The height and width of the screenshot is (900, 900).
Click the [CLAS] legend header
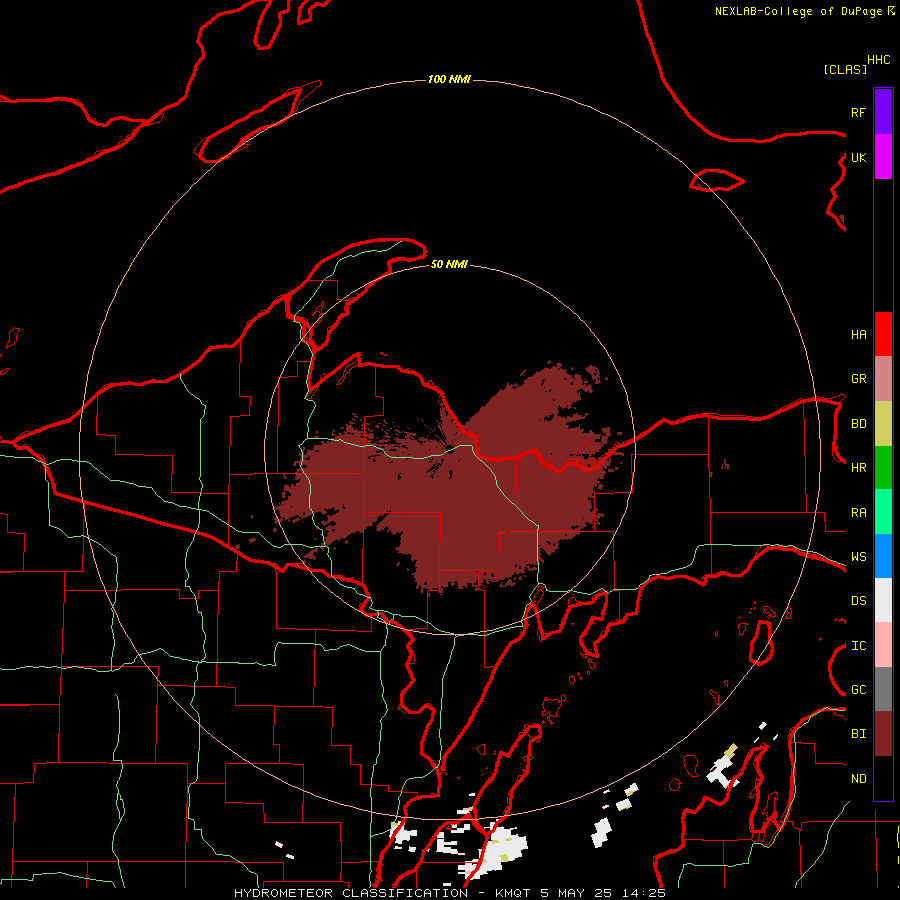pos(845,69)
